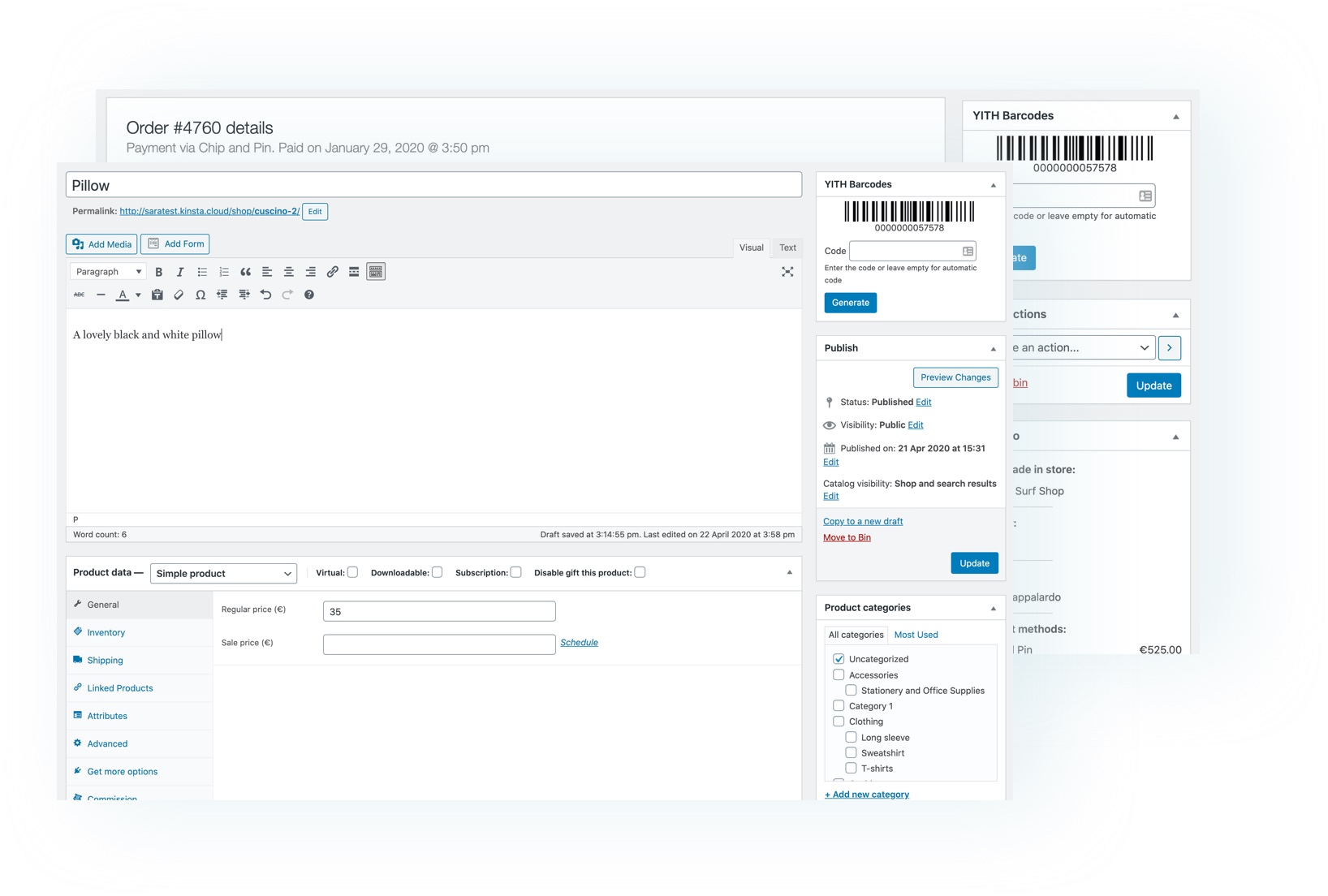Decrease the paragraph indent
The image size is (1328, 896).
click(222, 295)
